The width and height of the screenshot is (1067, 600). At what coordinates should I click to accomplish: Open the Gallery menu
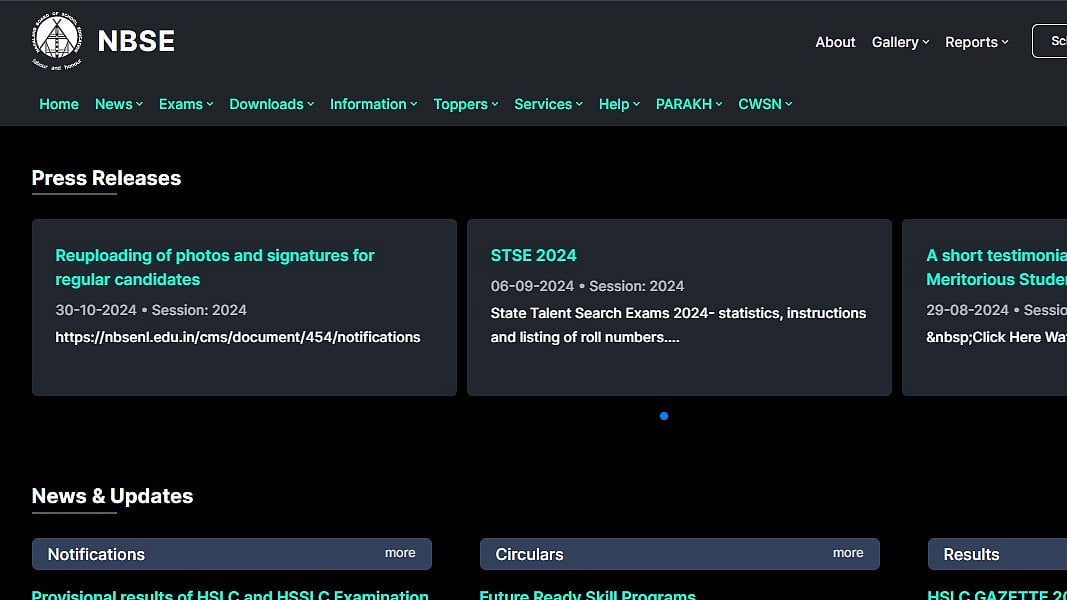click(x=900, y=42)
